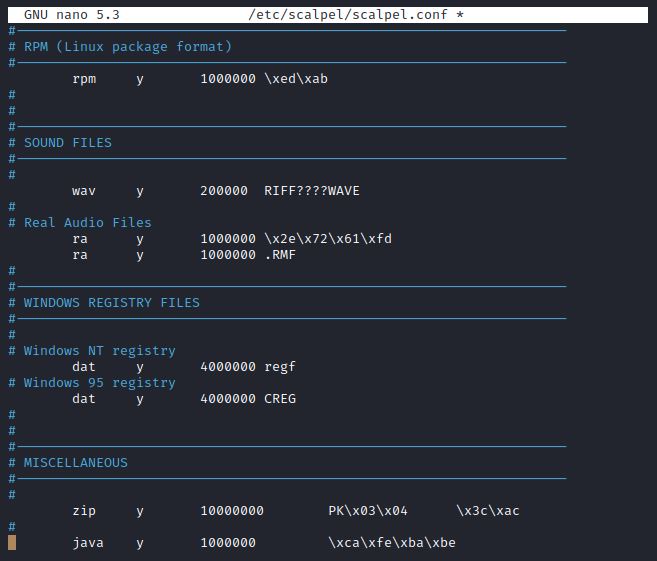Click the Windows NT registry comment
657x561 pixels.
pyautogui.click(x=99, y=351)
